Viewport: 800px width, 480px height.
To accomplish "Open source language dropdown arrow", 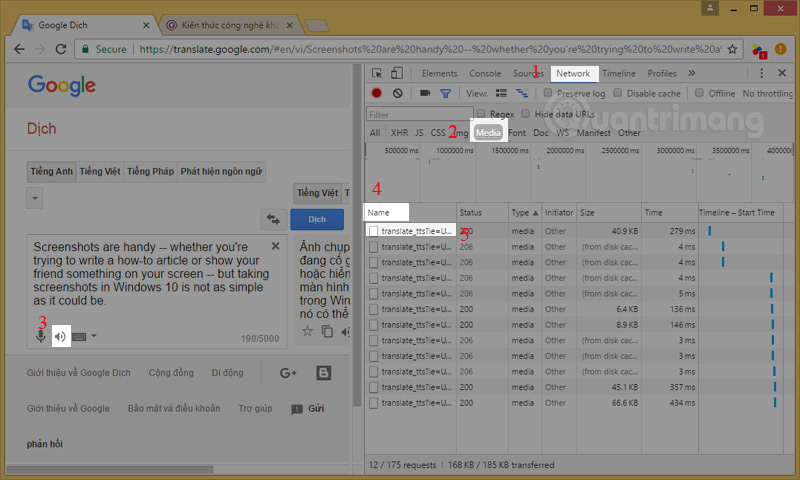I will coord(35,198).
